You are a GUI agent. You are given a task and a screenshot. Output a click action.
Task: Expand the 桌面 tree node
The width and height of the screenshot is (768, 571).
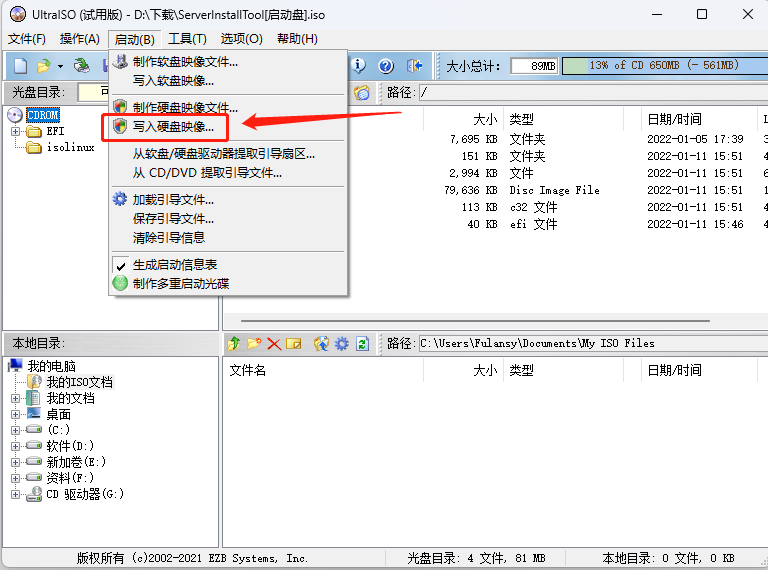[x=15, y=414]
